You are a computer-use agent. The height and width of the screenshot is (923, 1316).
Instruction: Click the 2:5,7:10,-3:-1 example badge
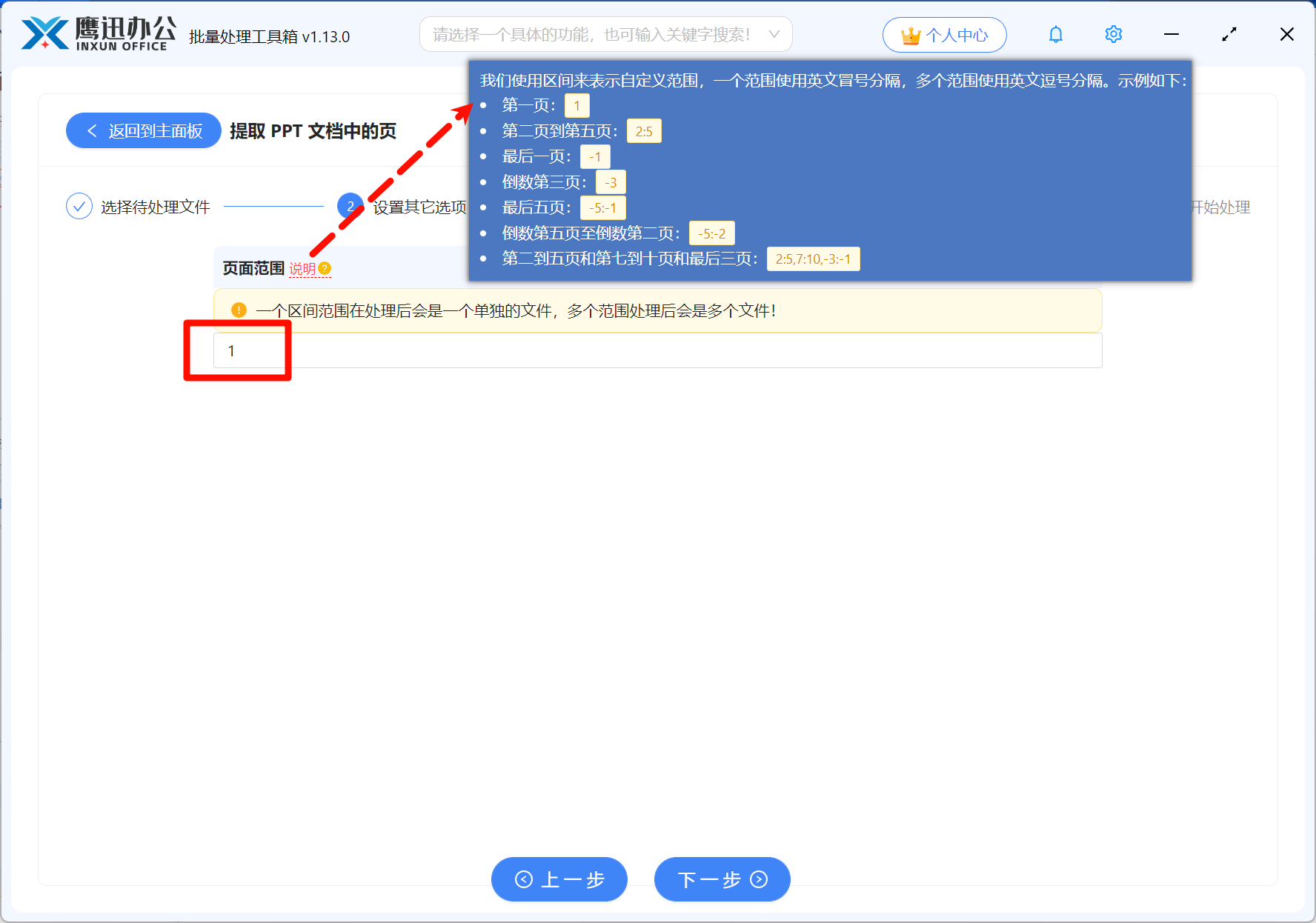coord(813,259)
